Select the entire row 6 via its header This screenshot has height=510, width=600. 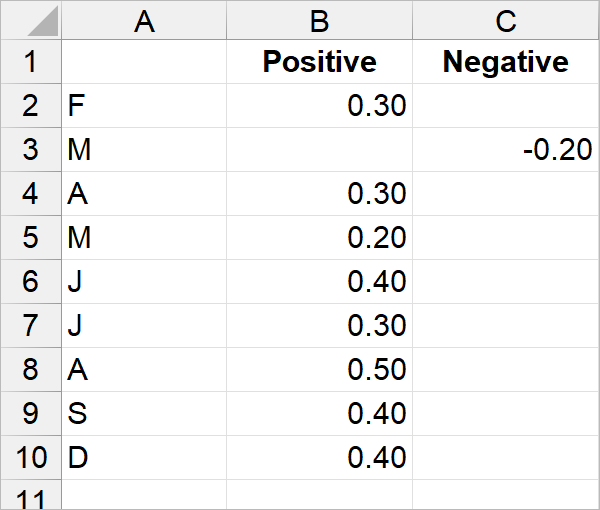[x=30, y=282]
